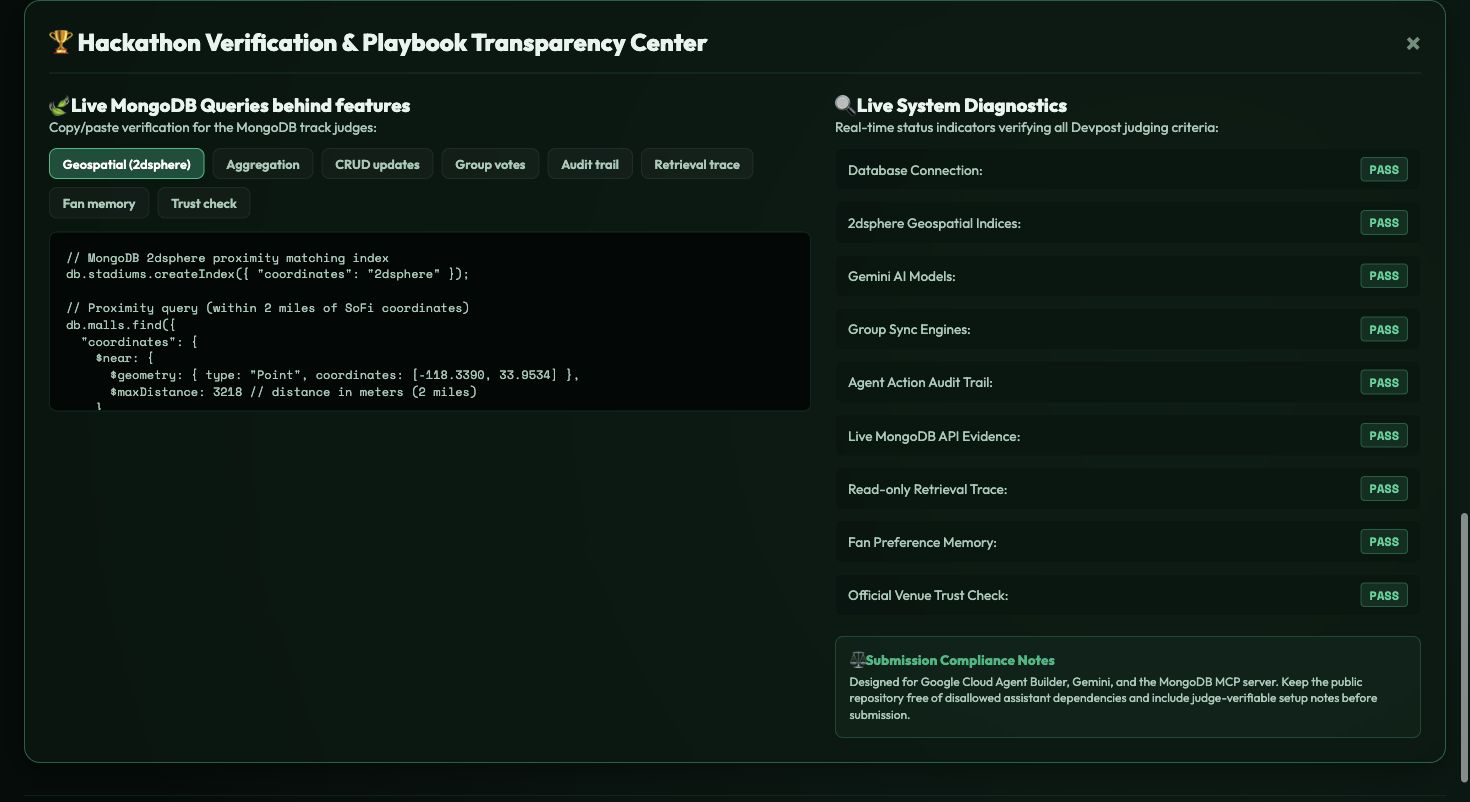Click the '// MongoDB 2dsphere proximity matching index' comment
This screenshot has width=1470, height=802.
click(x=227, y=258)
